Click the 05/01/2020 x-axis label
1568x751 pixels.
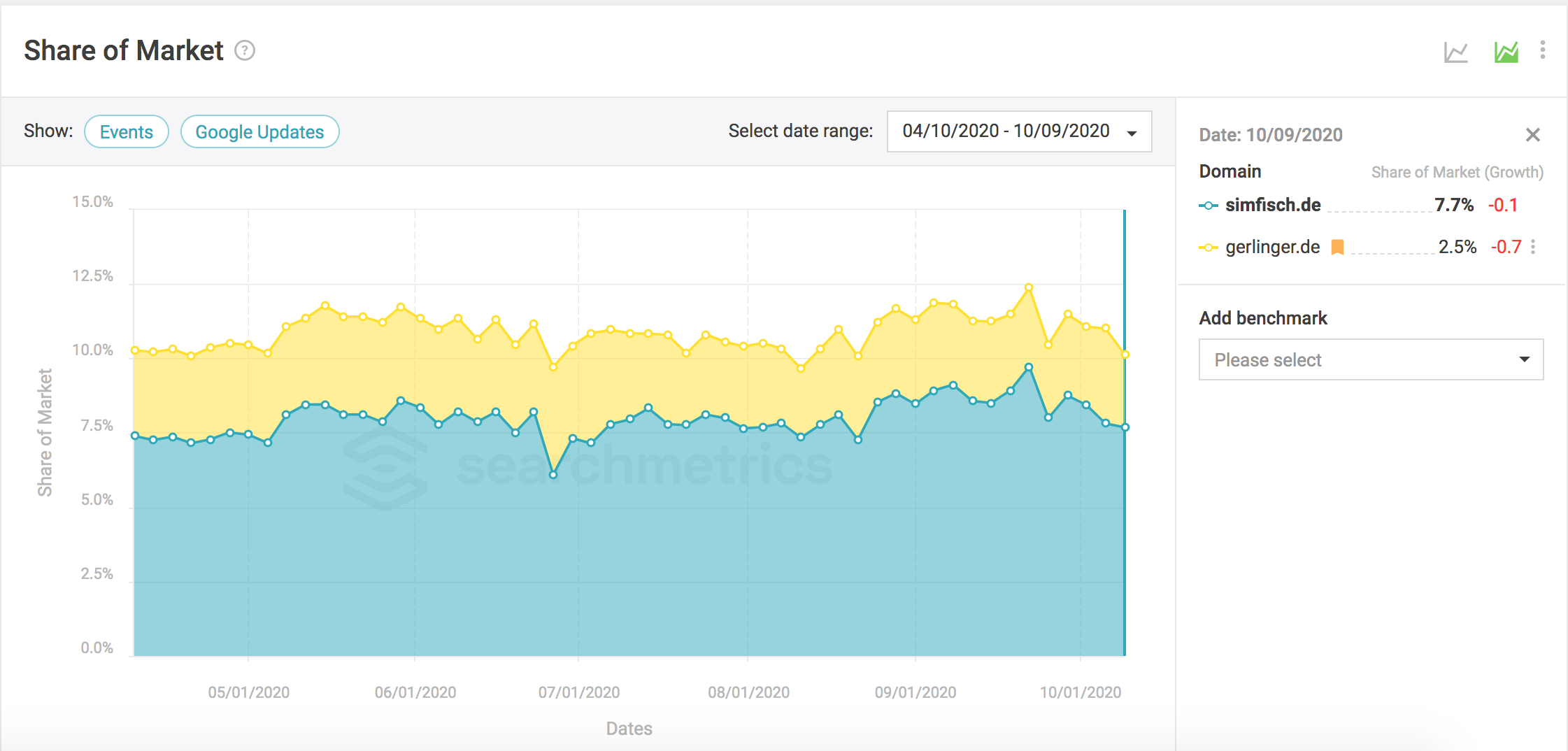coord(248,692)
